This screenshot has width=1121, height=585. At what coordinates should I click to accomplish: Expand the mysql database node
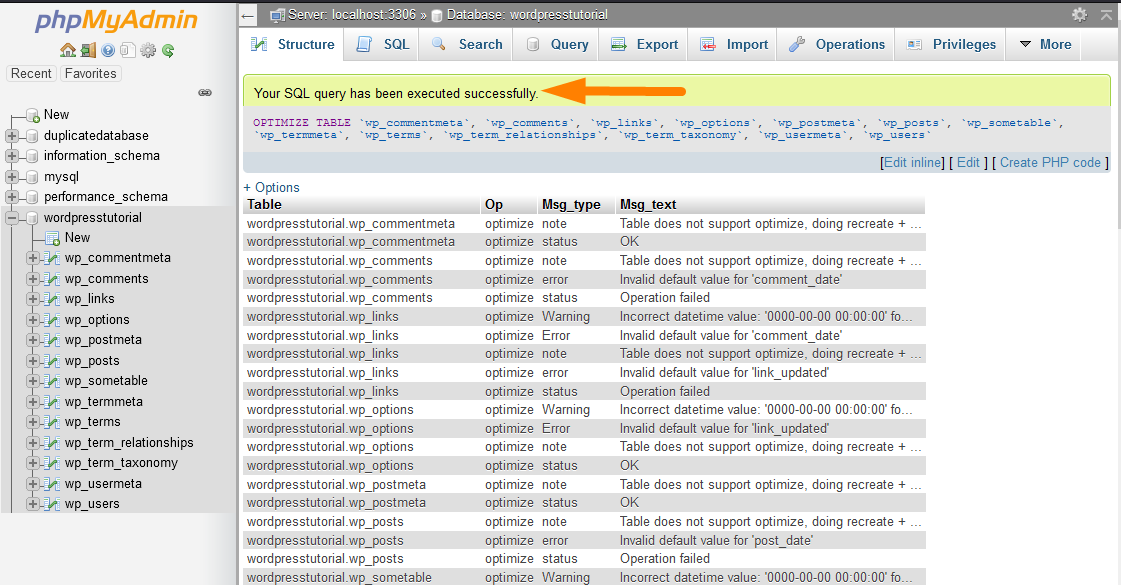11,177
